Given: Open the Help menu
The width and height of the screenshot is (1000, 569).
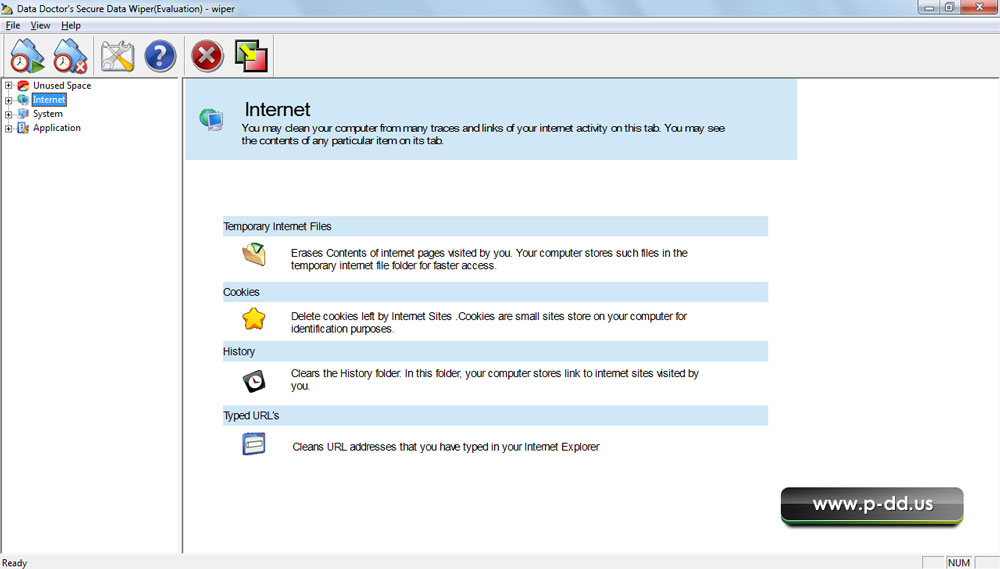Looking at the screenshot, I should (71, 26).
